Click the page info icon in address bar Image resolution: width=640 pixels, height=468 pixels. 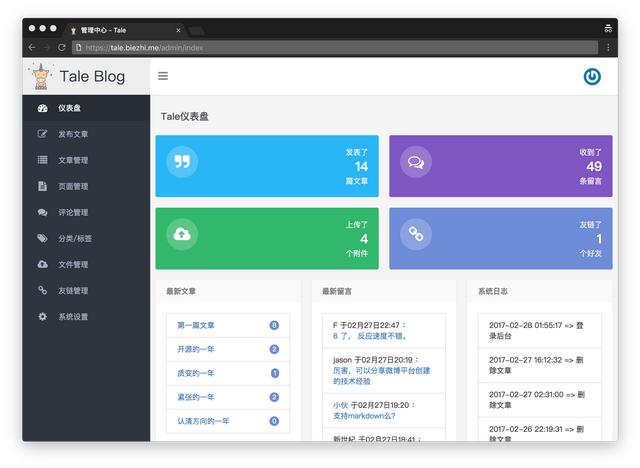(79, 47)
